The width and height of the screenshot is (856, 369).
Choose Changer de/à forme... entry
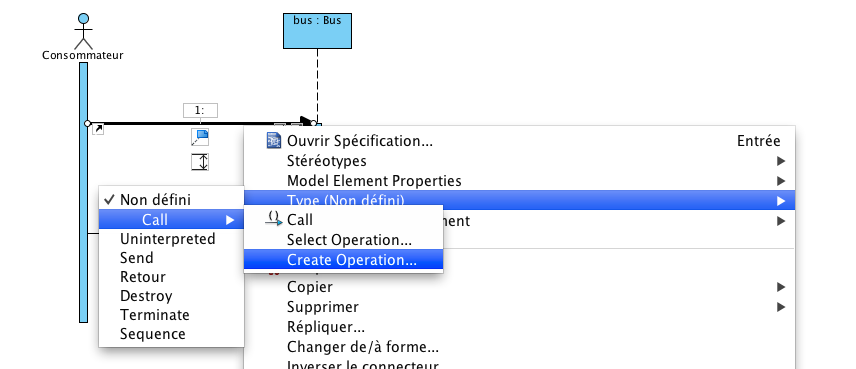point(363,346)
